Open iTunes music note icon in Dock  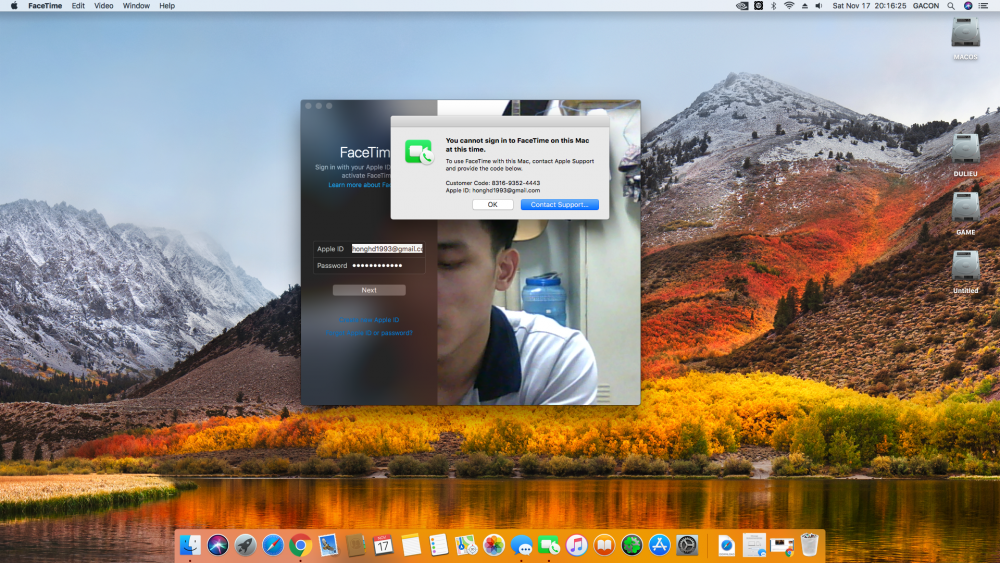click(577, 545)
